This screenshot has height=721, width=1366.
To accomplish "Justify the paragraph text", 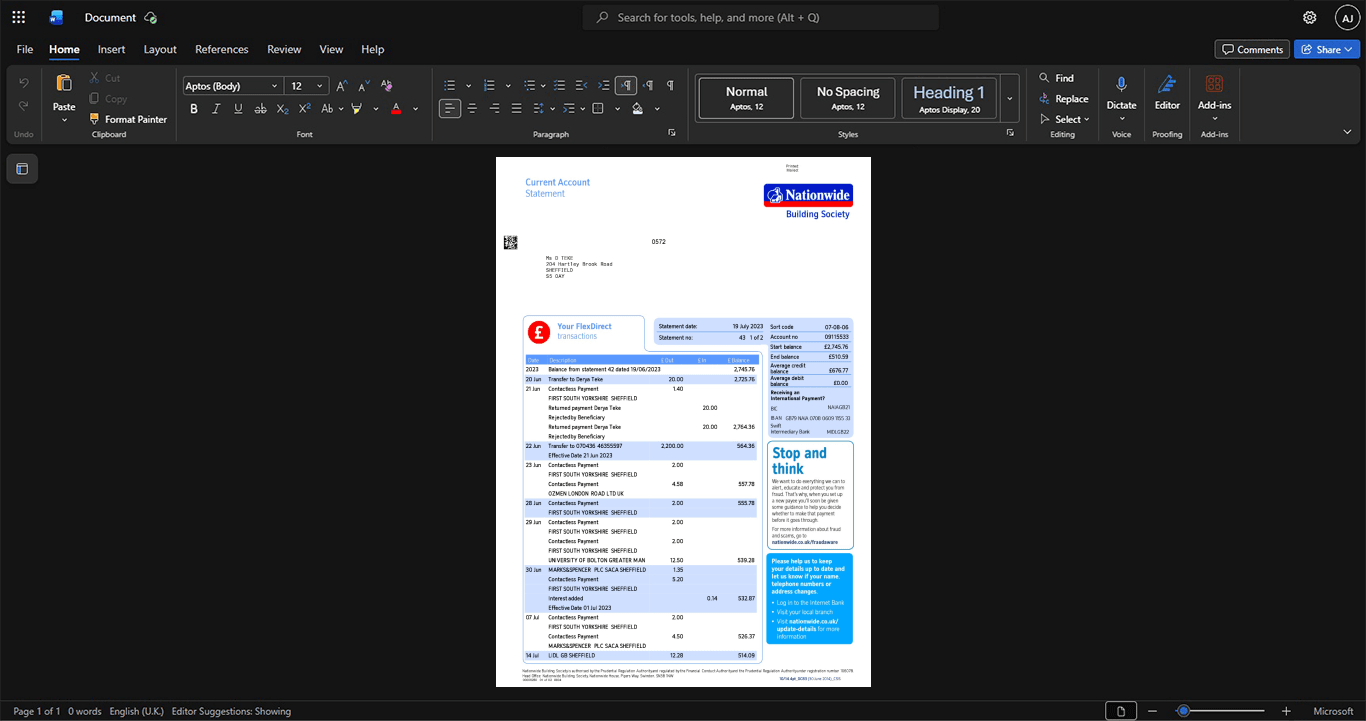I will [516, 108].
